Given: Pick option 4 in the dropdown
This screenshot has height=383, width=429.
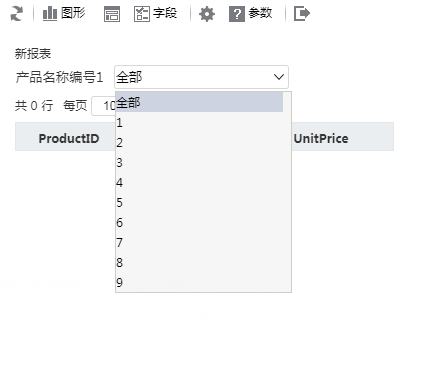Looking at the screenshot, I should coord(199,182).
